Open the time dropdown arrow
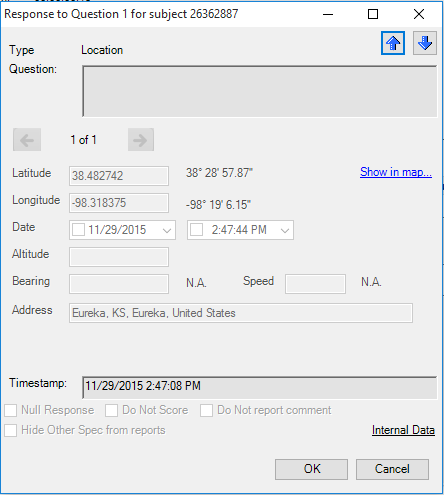The image size is (444, 495). [x=285, y=230]
